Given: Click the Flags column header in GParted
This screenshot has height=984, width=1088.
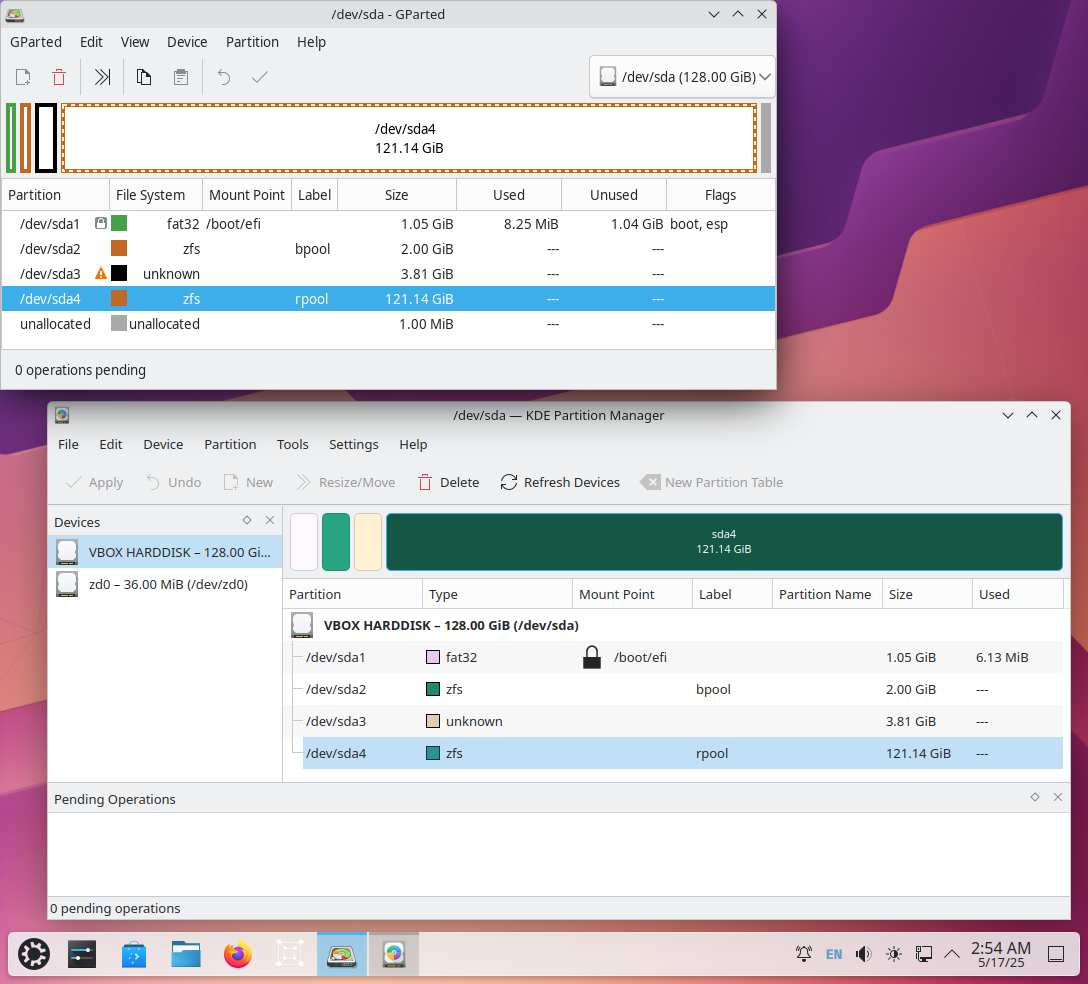Looking at the screenshot, I should click(x=720, y=195).
